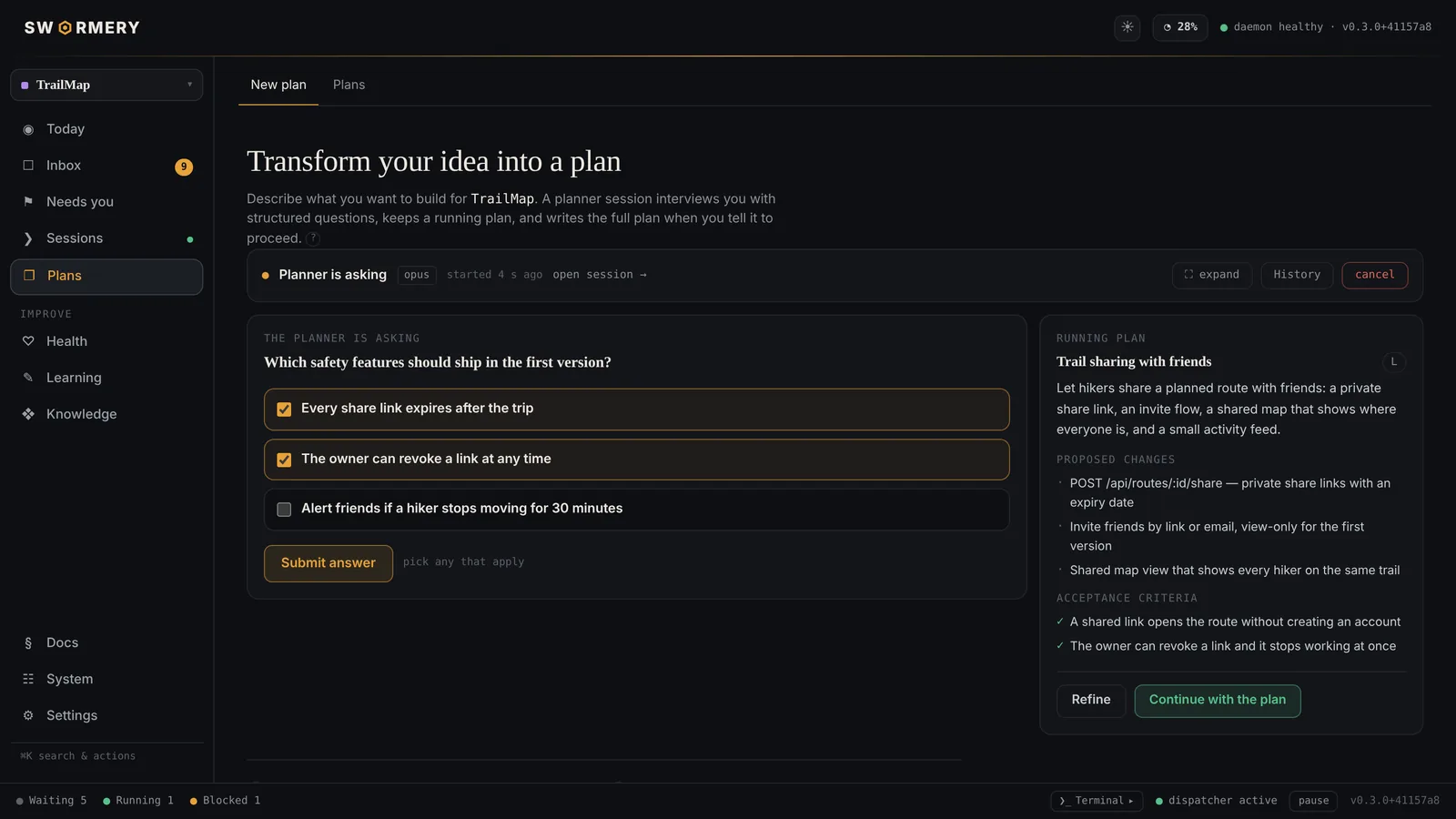Switch to the Plans tab
This screenshot has height=819, width=1456.
click(349, 85)
